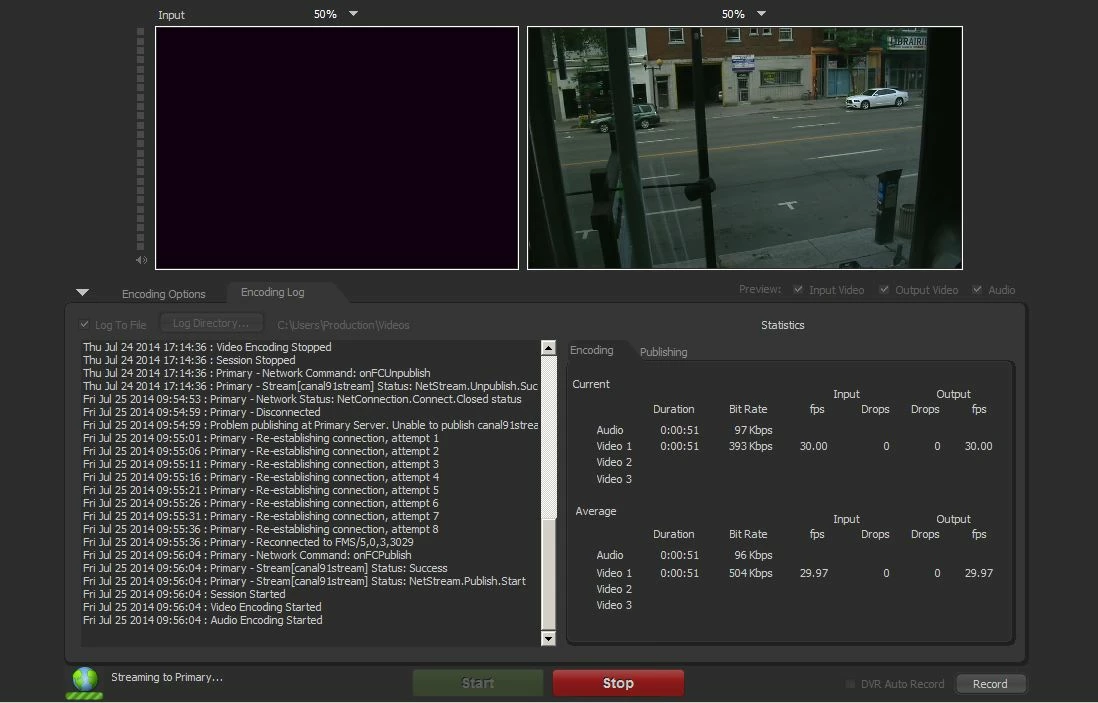Click the average Video 1 bit rate 504 Kbps

pyautogui.click(x=750, y=573)
